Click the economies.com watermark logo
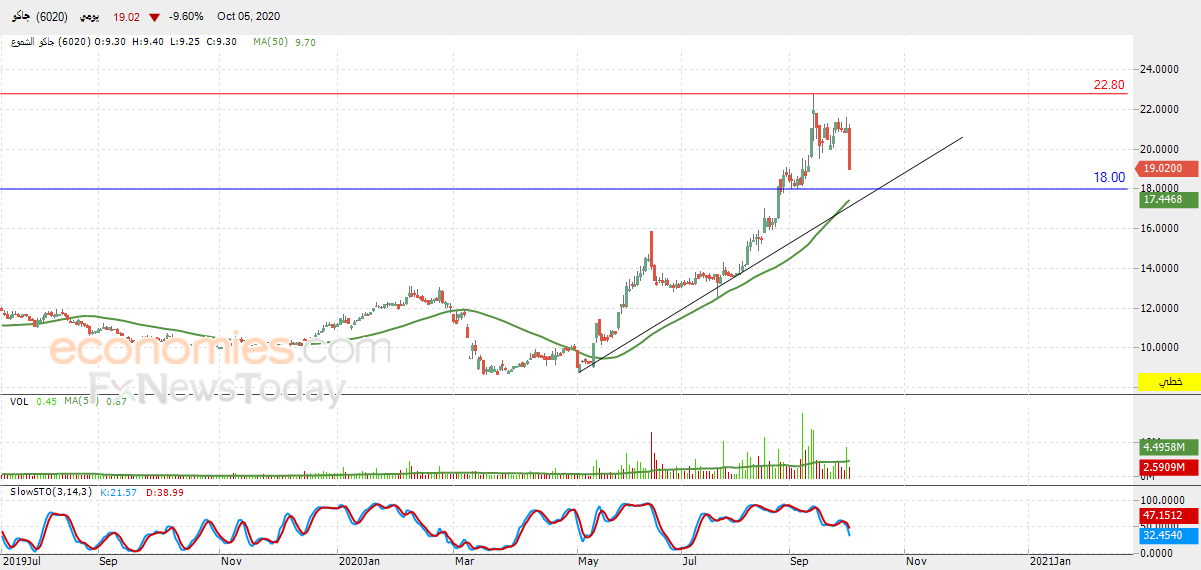The height and width of the screenshot is (570, 1201). coord(220,350)
